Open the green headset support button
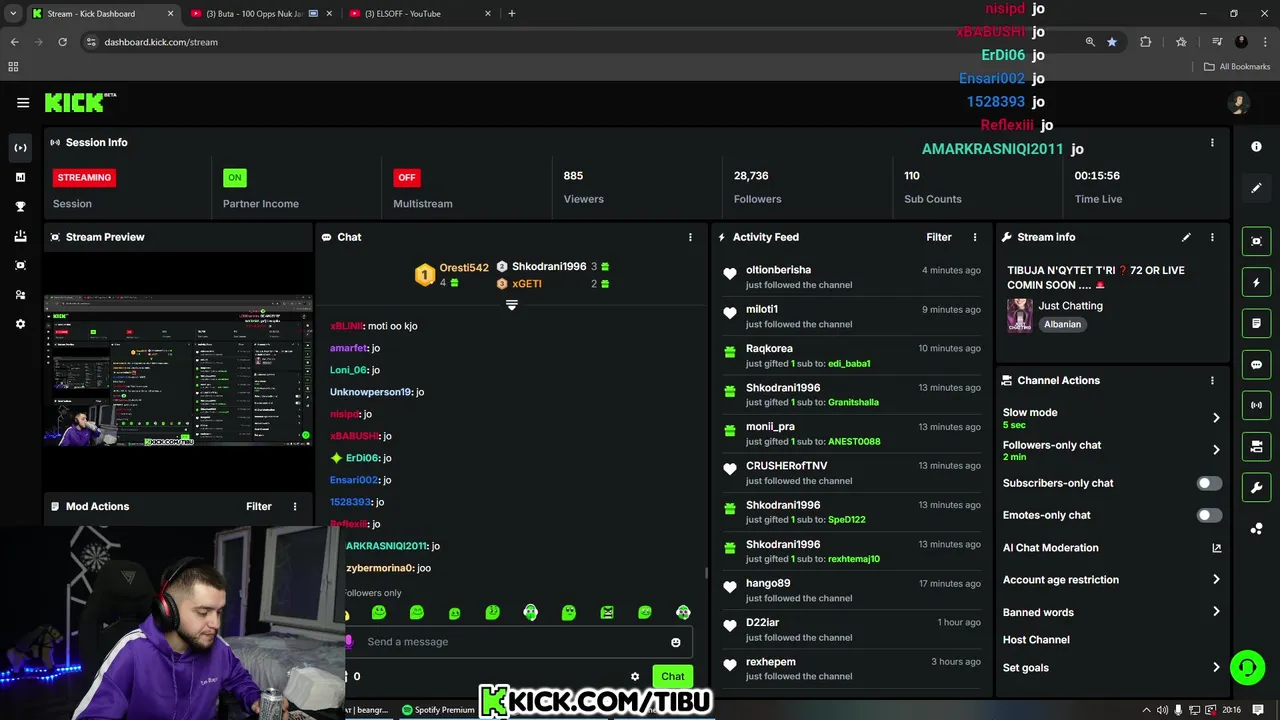The image size is (1280, 720). [1247, 667]
